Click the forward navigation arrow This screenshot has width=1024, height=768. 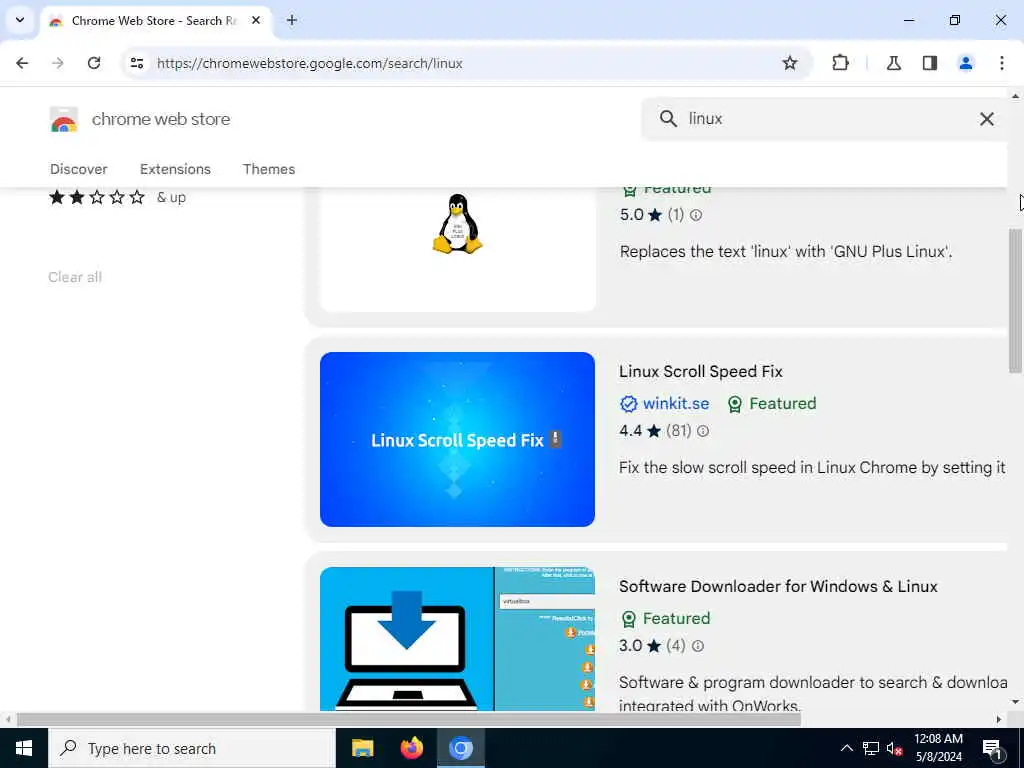pos(57,63)
